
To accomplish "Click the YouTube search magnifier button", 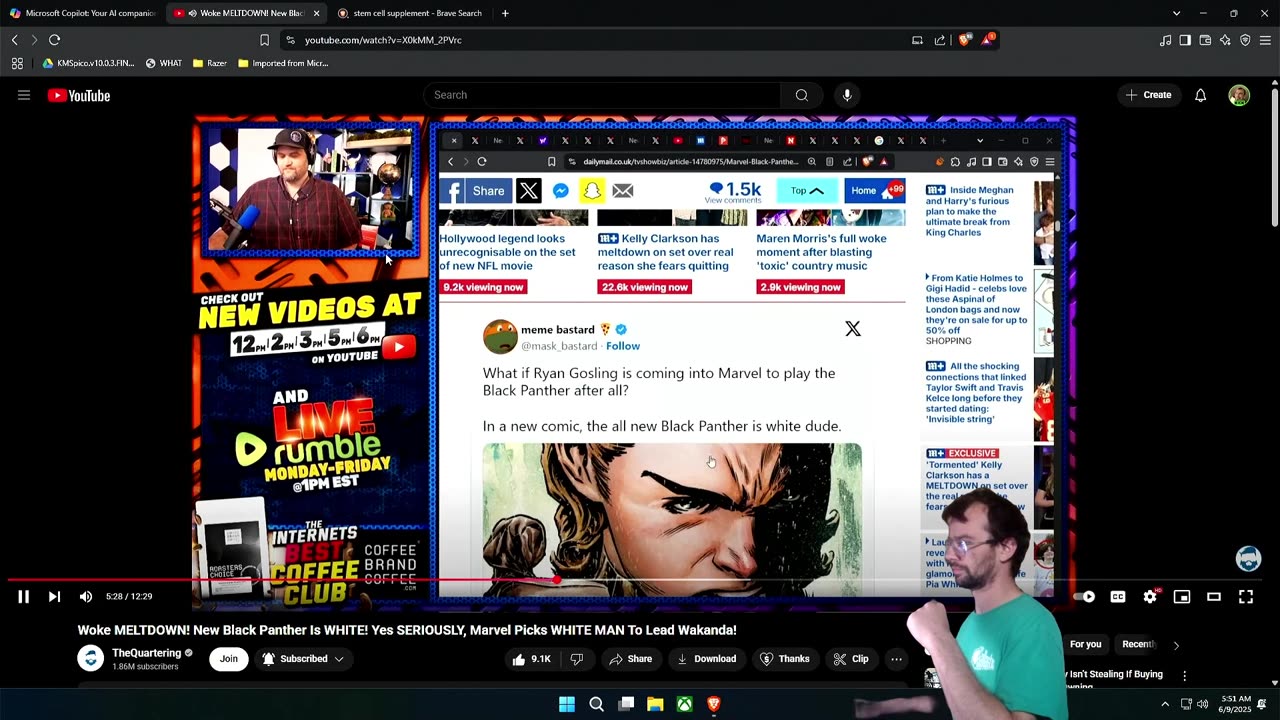I will pos(801,95).
